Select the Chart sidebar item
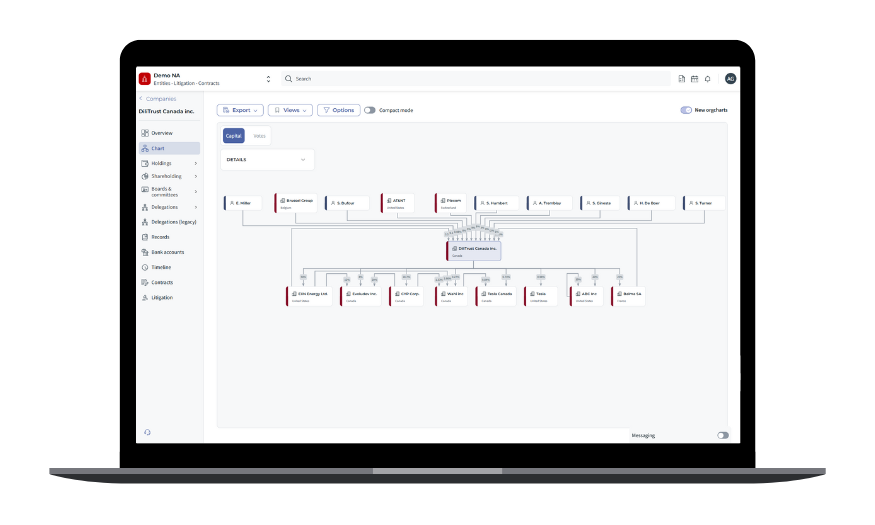The height and width of the screenshot is (525, 875). click(169, 148)
